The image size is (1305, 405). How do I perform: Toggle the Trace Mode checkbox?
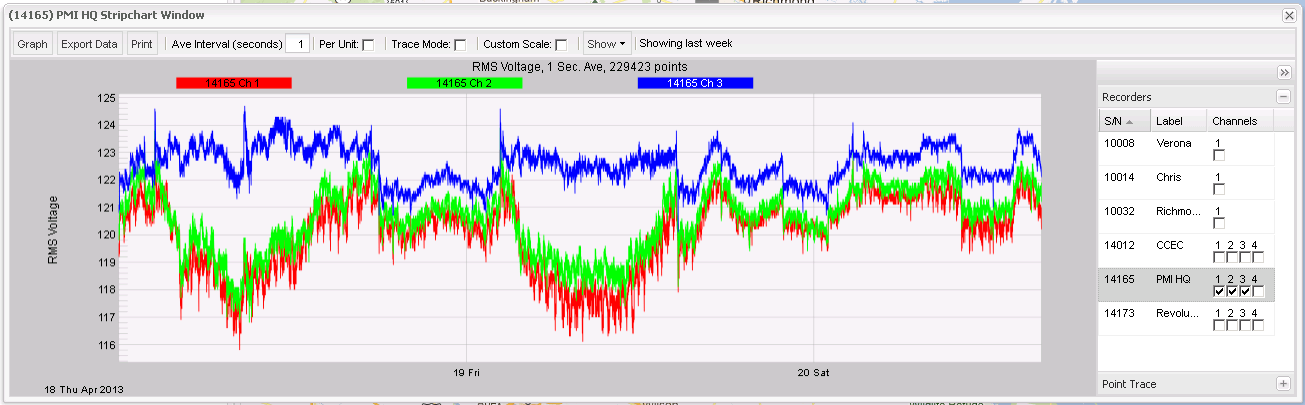[460, 45]
